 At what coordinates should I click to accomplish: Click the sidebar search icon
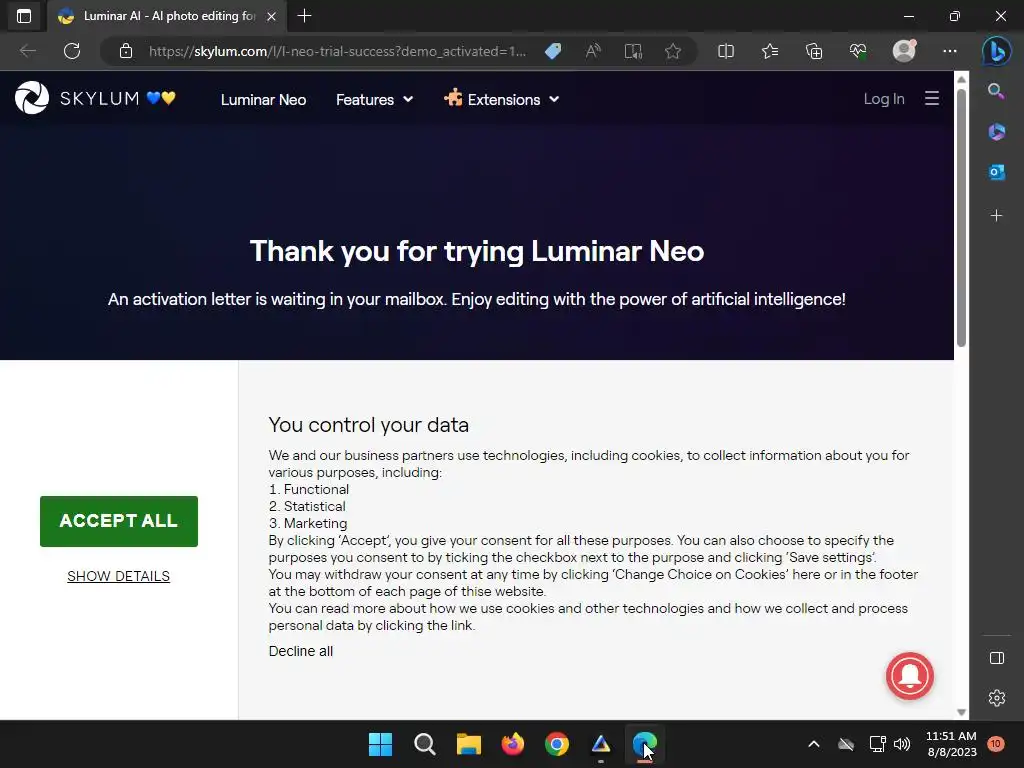[x=996, y=91]
